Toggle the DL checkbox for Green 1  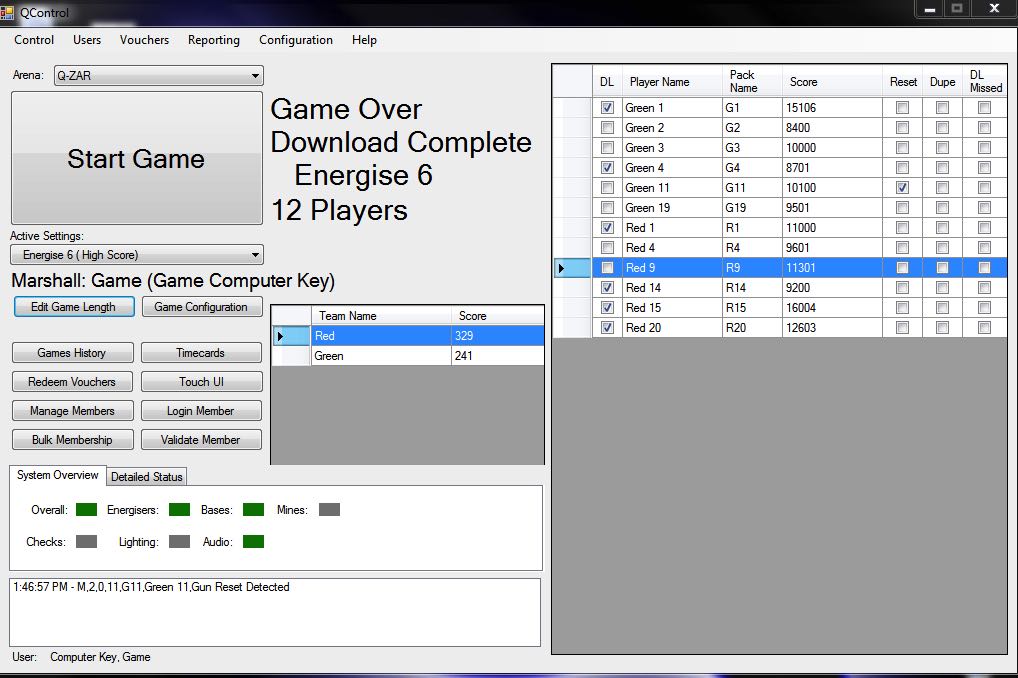tap(607, 108)
